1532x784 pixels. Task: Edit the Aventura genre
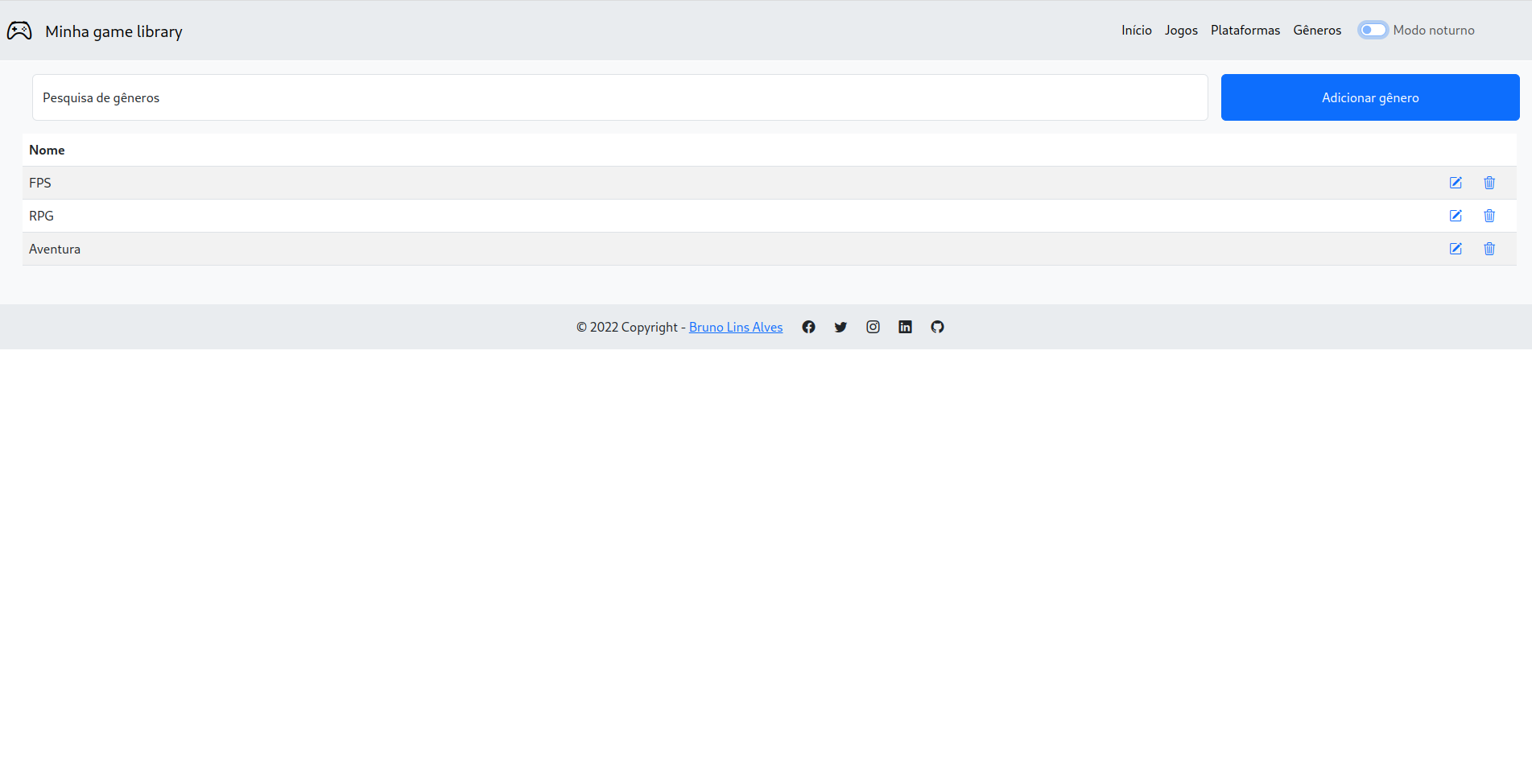(1456, 249)
